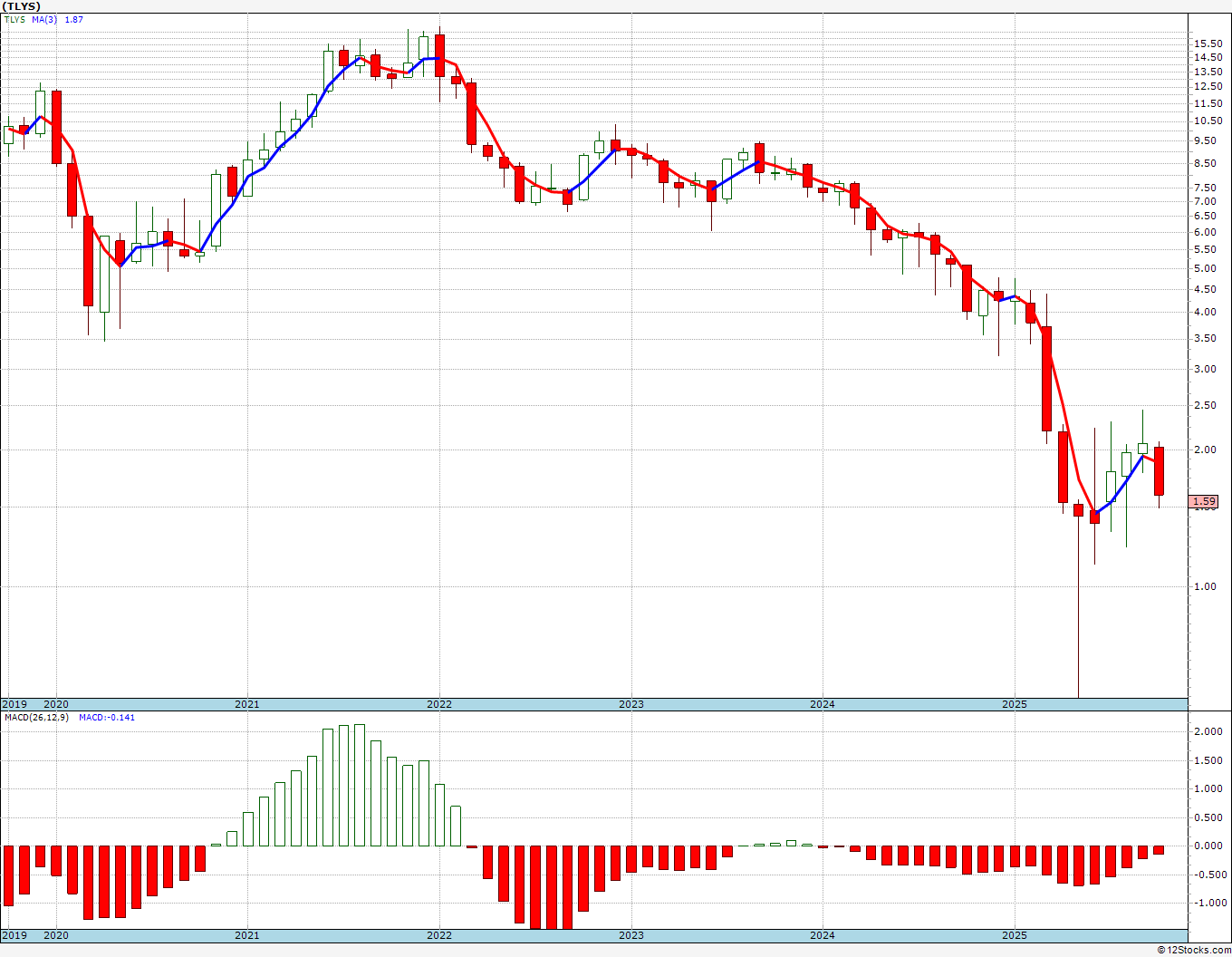Click the "MACD(26,12,9)" indicator label
Image resolution: width=1232 pixels, height=957 pixels.
click(37, 717)
